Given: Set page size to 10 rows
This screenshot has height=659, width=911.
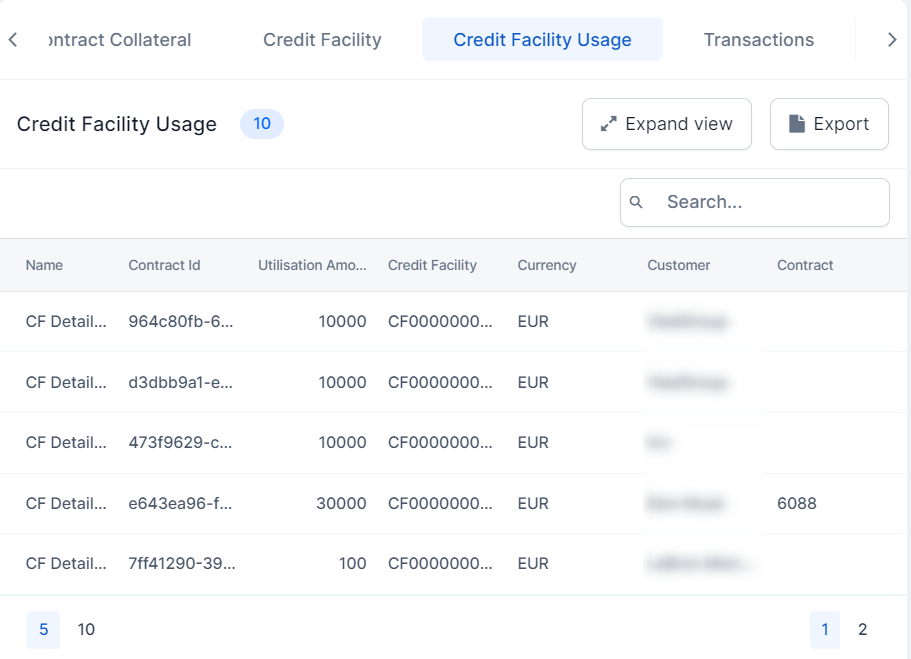Looking at the screenshot, I should (86, 630).
